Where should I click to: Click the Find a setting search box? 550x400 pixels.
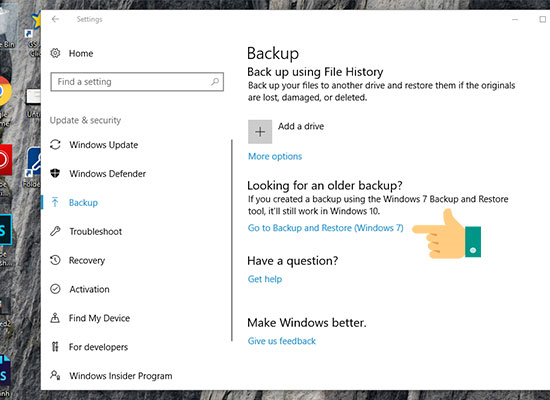[x=137, y=82]
